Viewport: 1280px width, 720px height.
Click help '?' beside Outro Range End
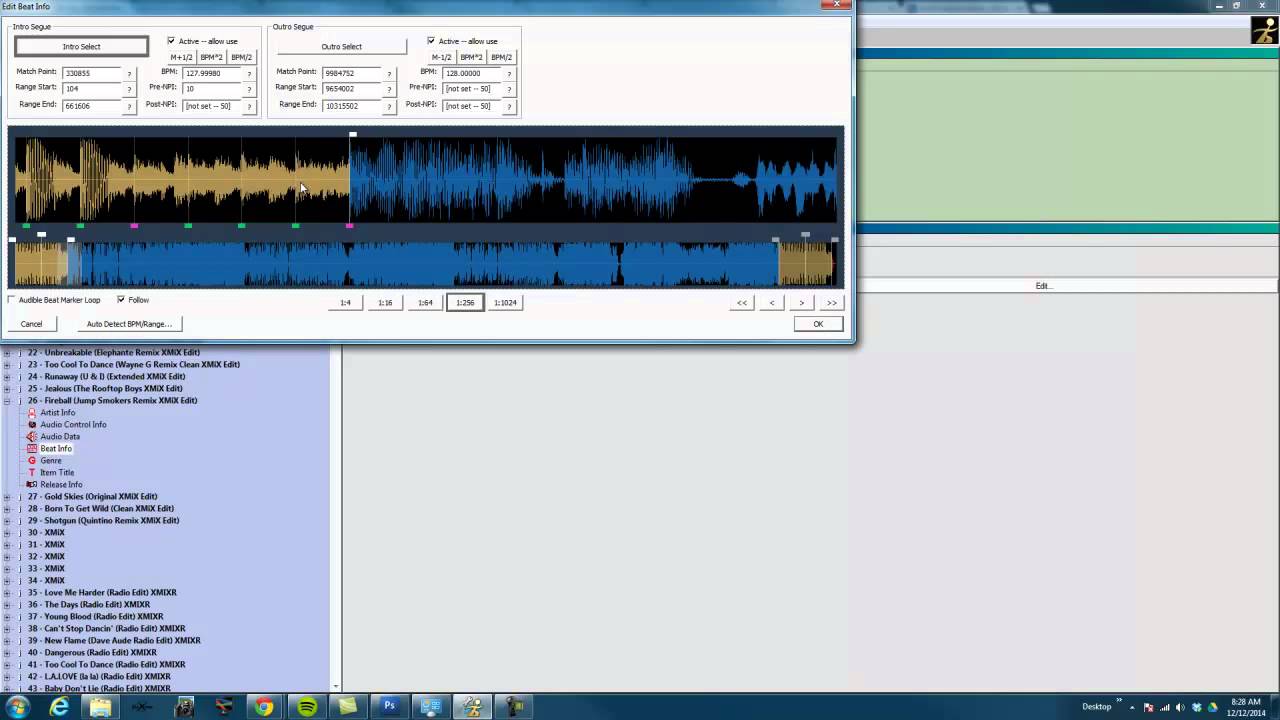point(389,105)
